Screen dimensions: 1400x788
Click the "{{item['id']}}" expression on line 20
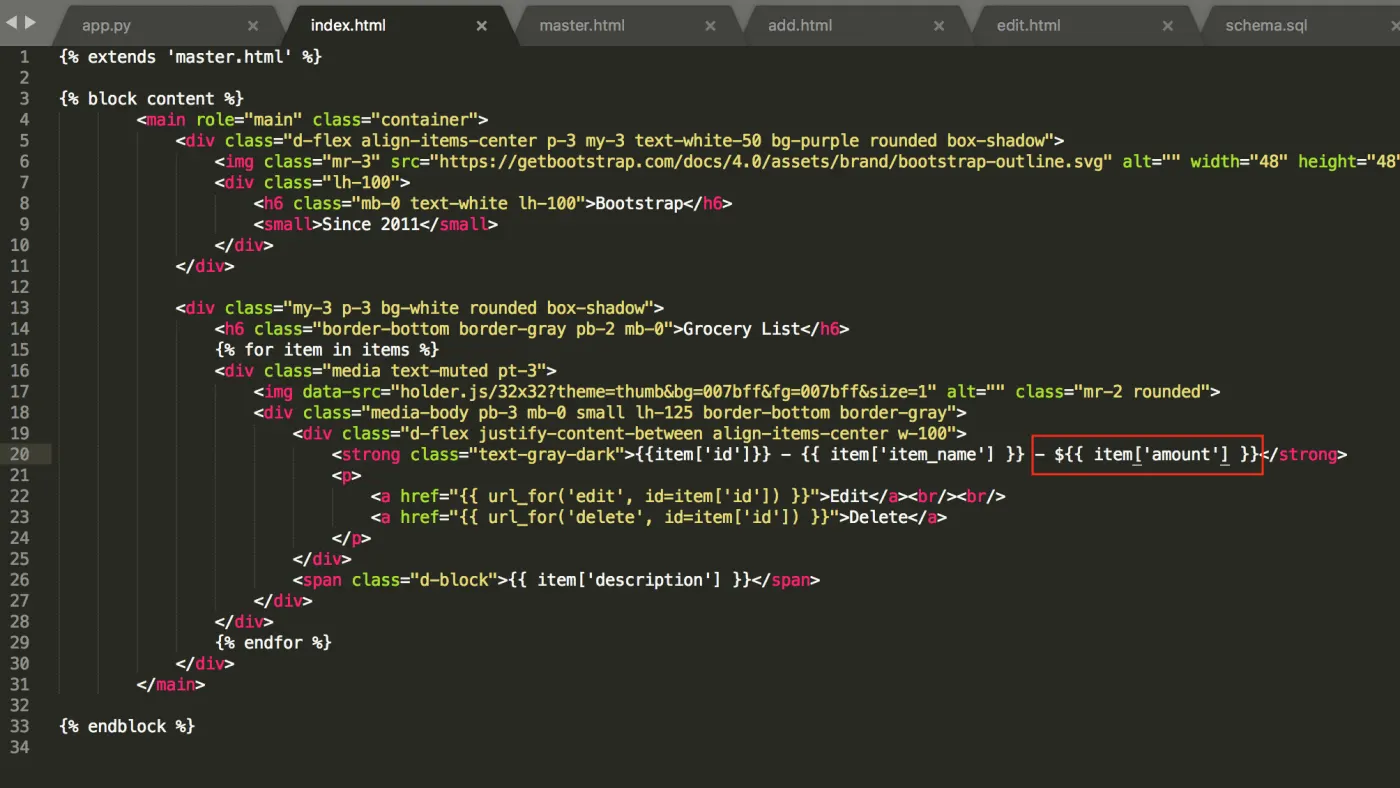[x=703, y=454]
